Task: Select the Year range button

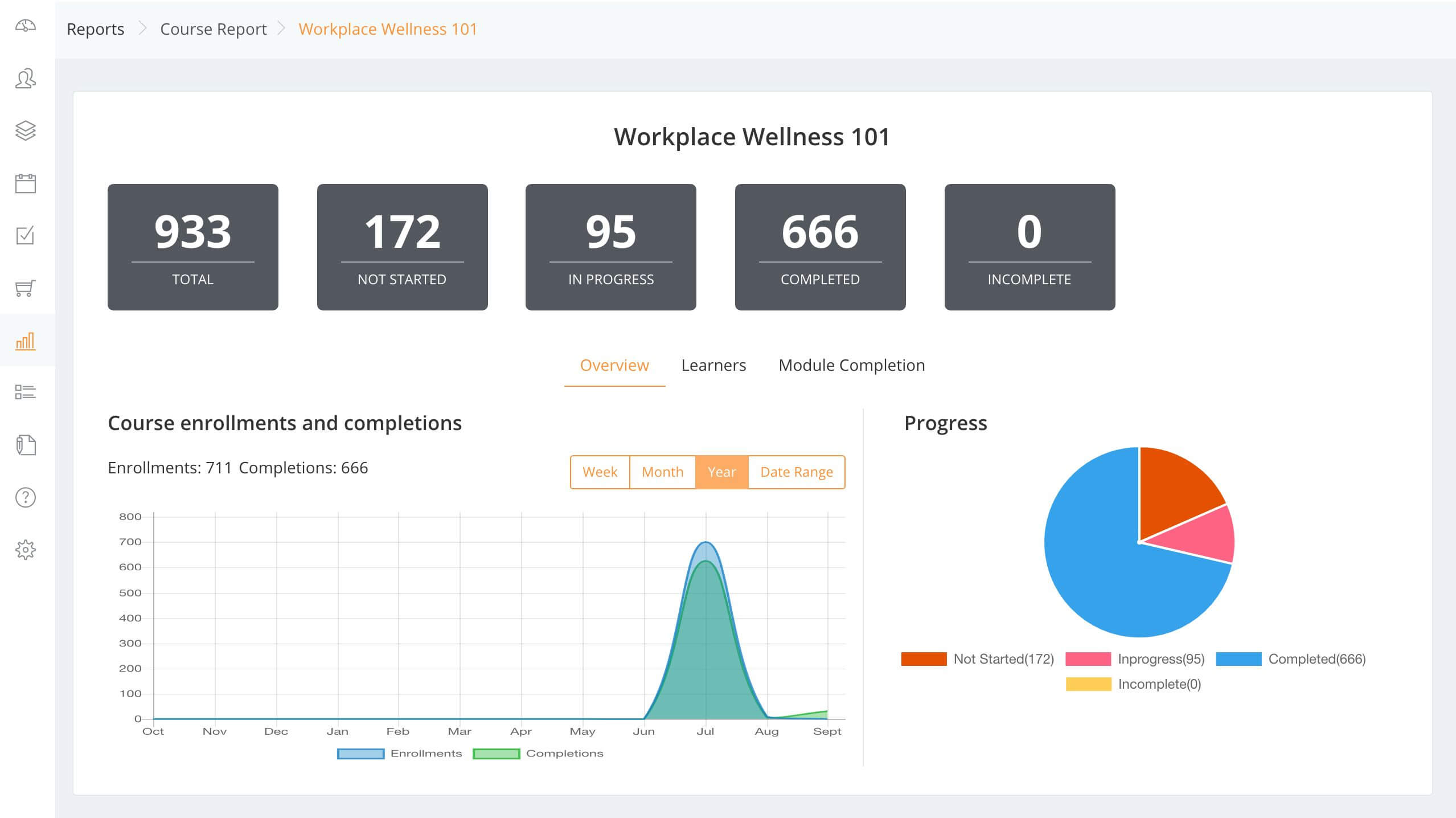Action: point(721,472)
